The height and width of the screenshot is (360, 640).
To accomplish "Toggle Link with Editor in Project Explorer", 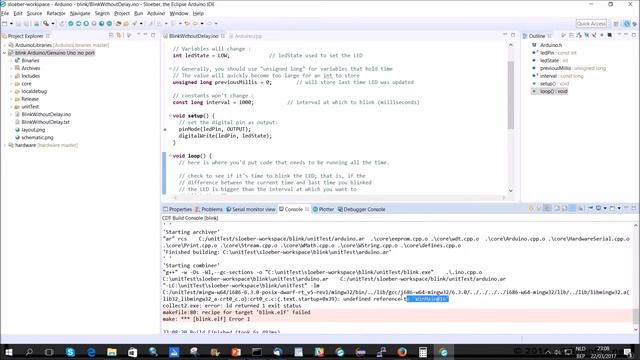I will 119,36.
